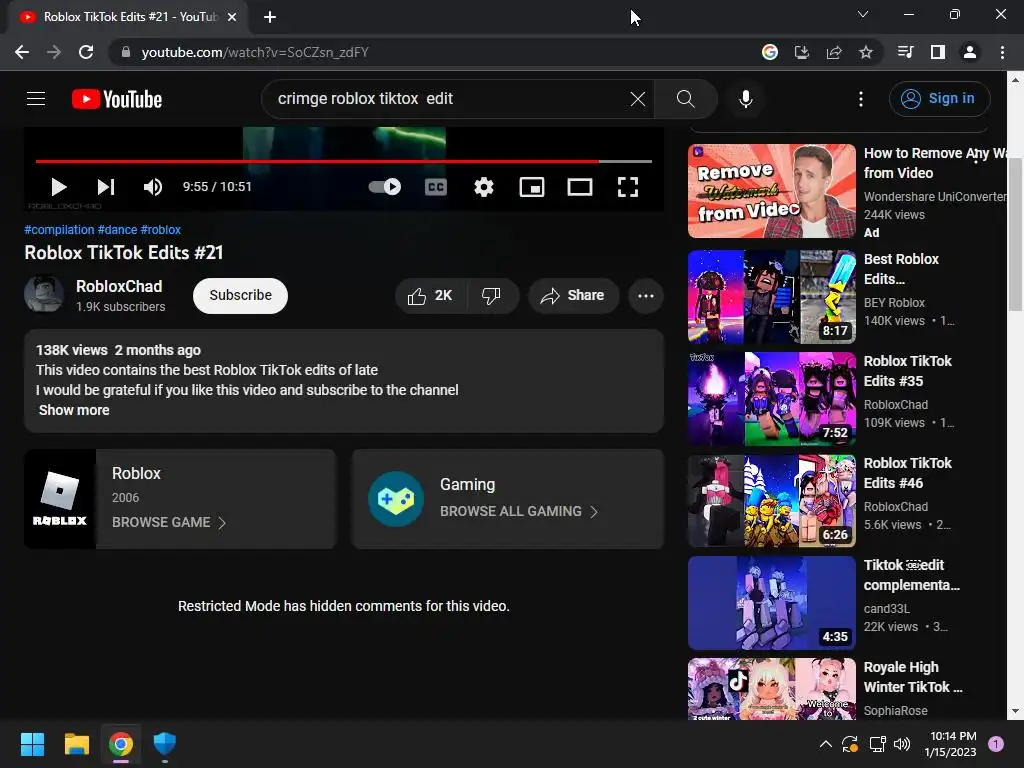
Task: Share this page browser icon
Action: (x=834, y=52)
